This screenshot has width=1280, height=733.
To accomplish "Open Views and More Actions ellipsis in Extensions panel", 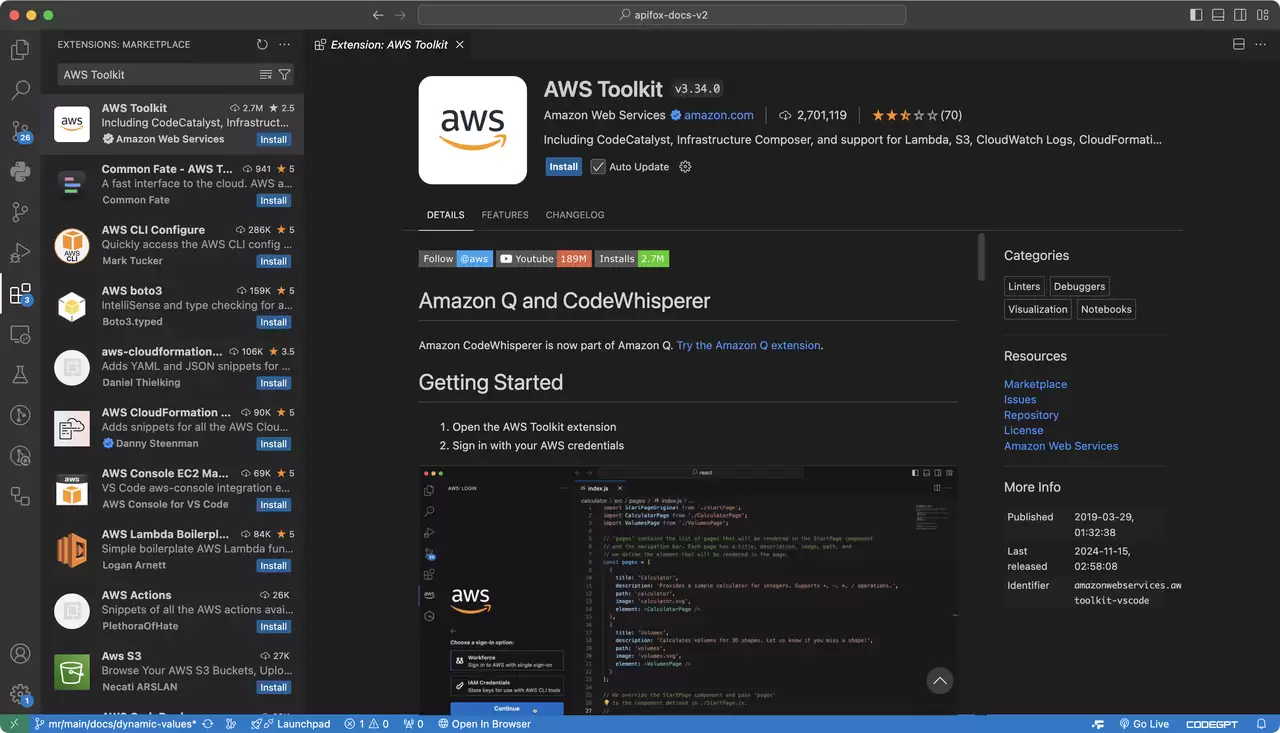I will 284,44.
